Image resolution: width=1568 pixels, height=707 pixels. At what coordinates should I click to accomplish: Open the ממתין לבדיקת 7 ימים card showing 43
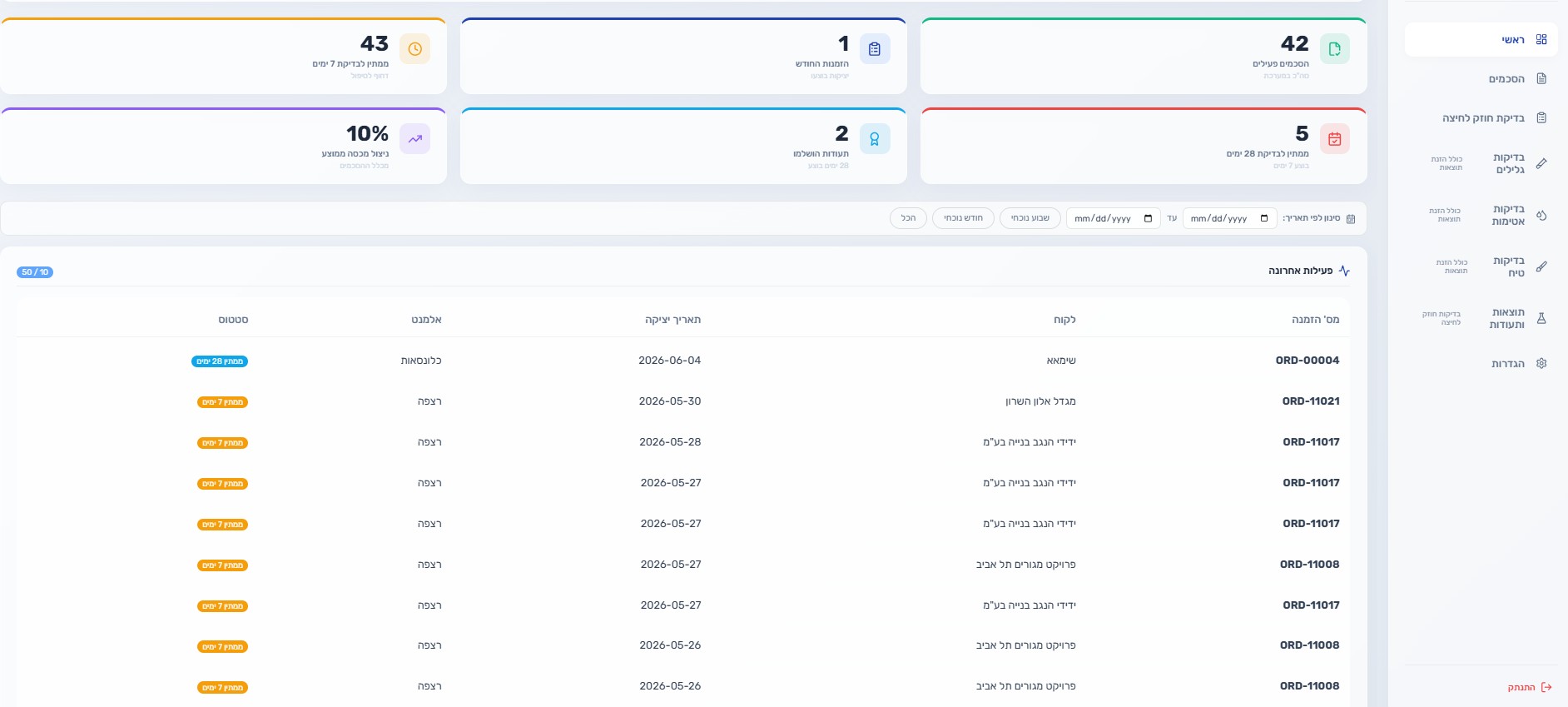(x=223, y=56)
